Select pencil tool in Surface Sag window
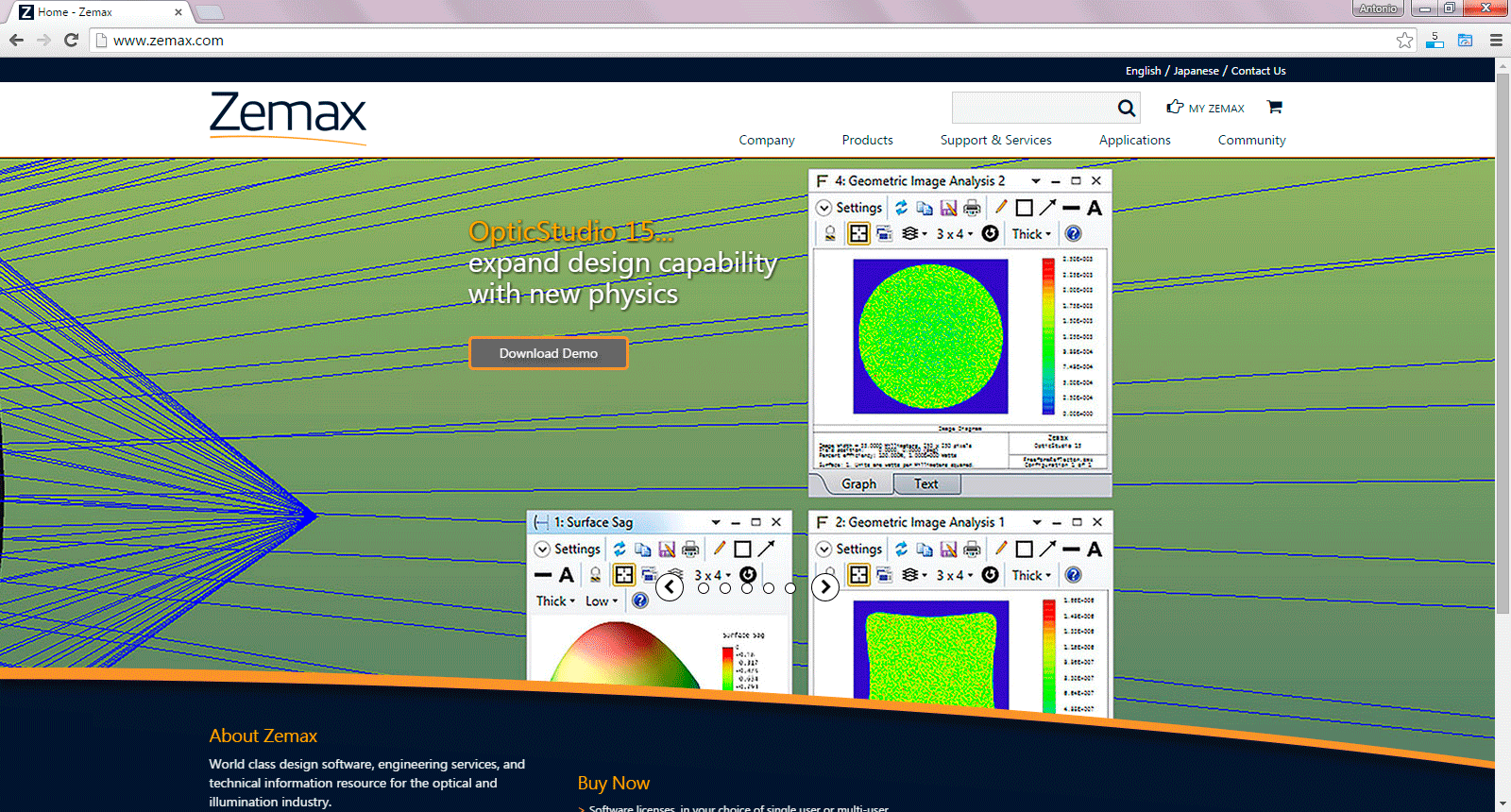The image size is (1511, 812). pos(720,548)
